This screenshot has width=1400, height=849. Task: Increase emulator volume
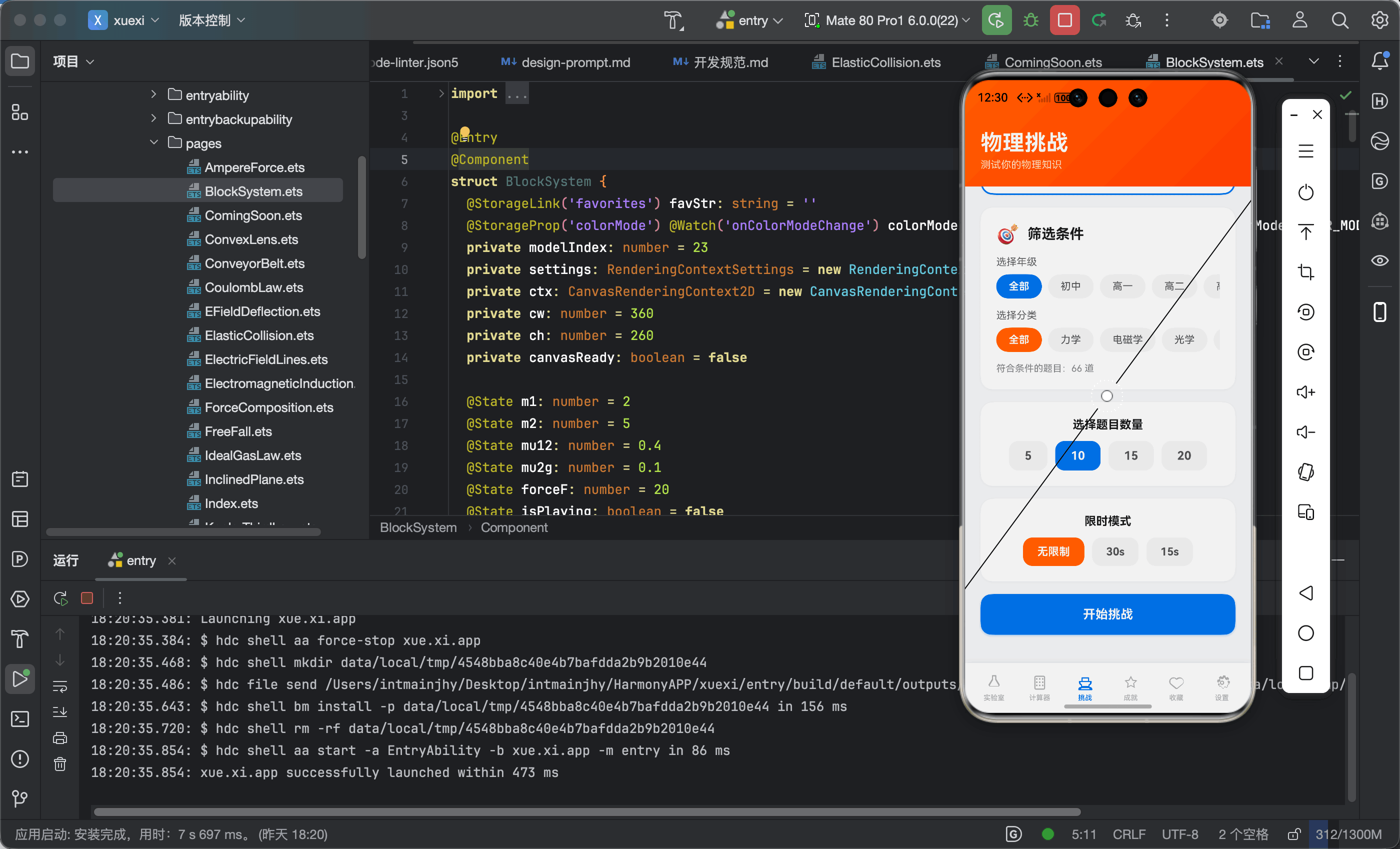[x=1305, y=391]
